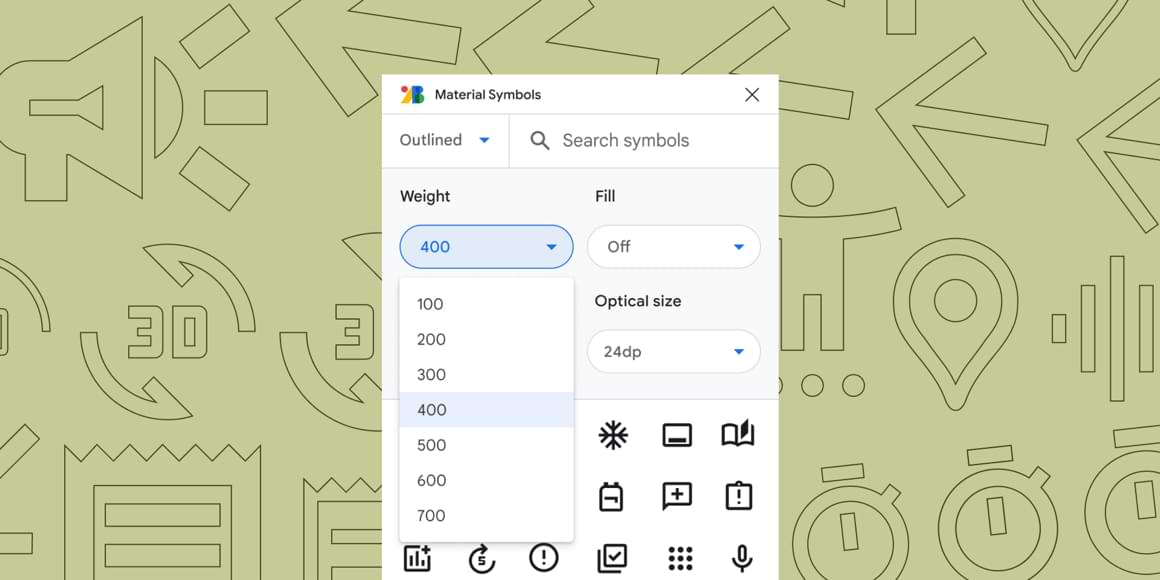Select the checked library stack symbol
1160x580 pixels.
tap(612, 558)
